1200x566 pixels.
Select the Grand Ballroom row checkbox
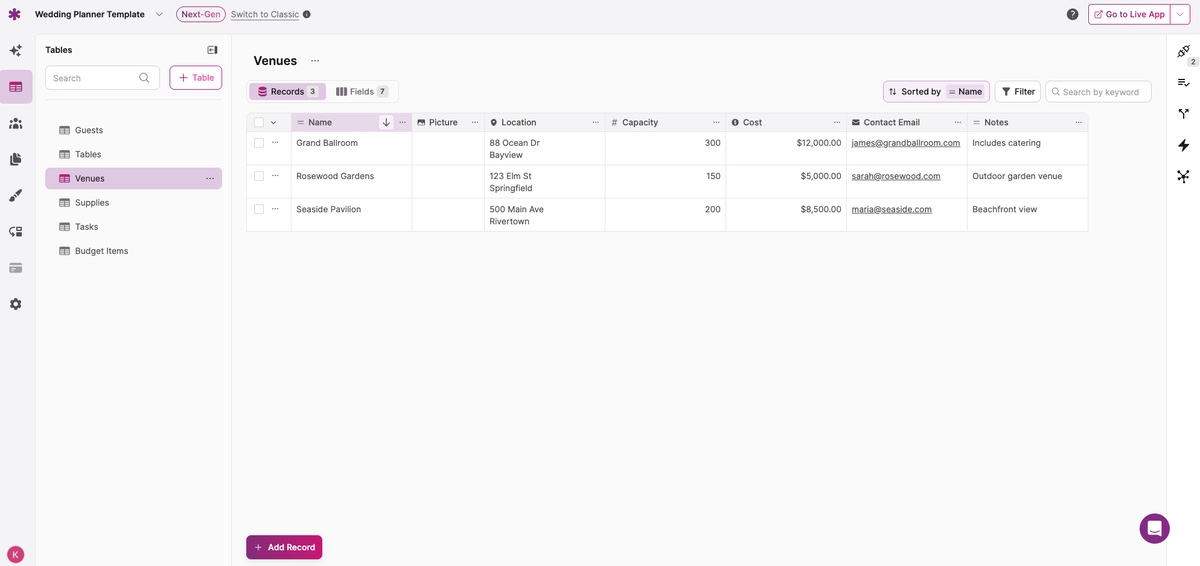259,143
